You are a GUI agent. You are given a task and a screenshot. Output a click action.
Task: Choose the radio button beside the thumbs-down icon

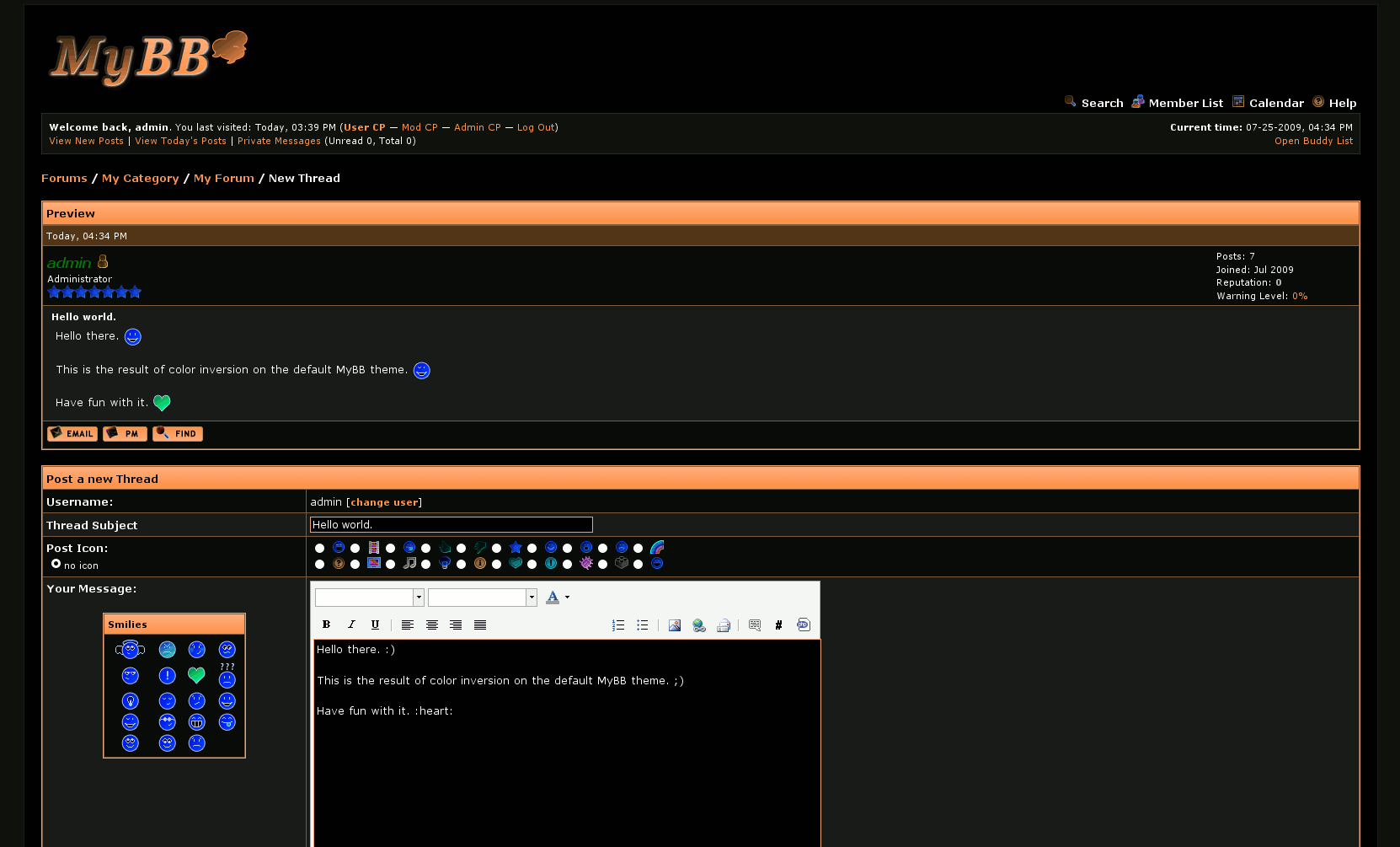[462, 549]
